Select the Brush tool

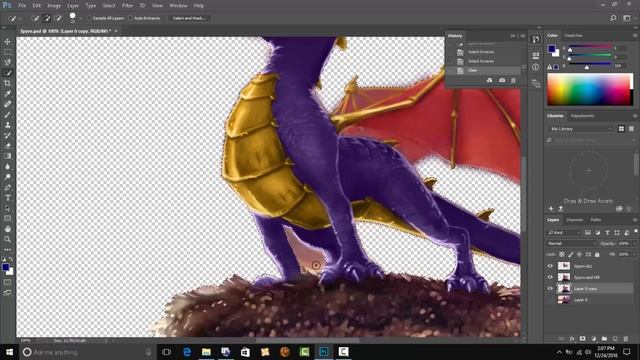tap(7, 114)
